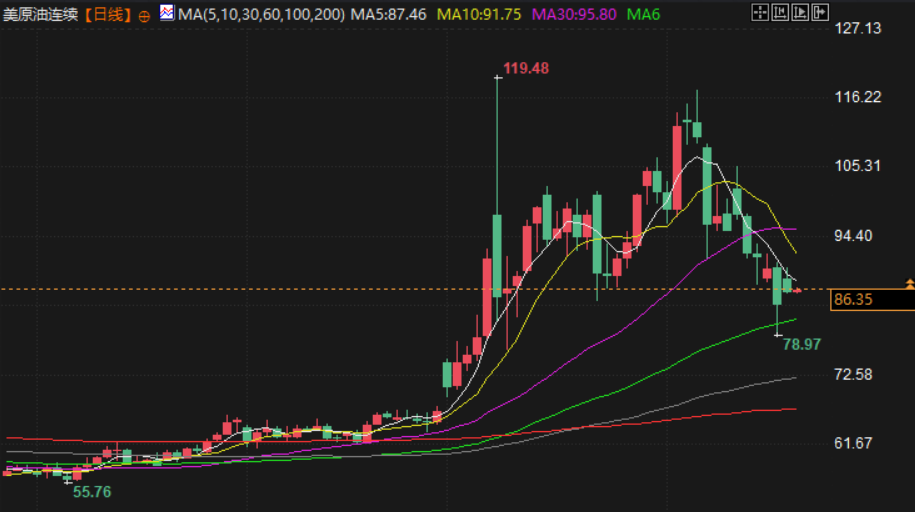Click the 94.40 axis value

click(853, 236)
